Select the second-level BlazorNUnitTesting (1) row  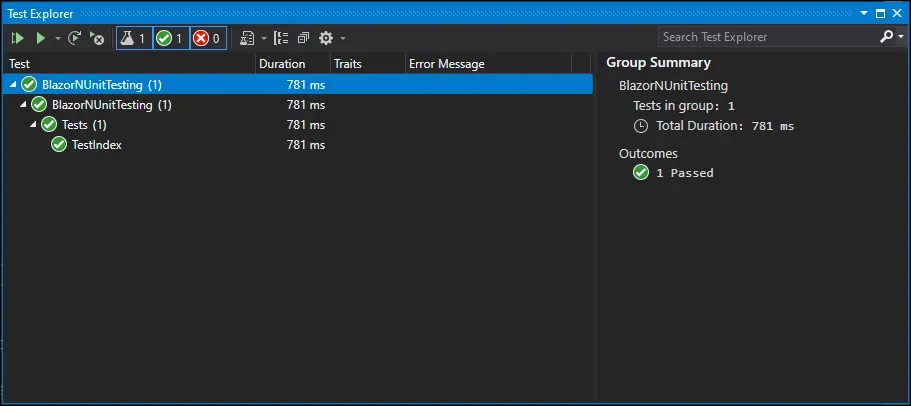[298, 105]
